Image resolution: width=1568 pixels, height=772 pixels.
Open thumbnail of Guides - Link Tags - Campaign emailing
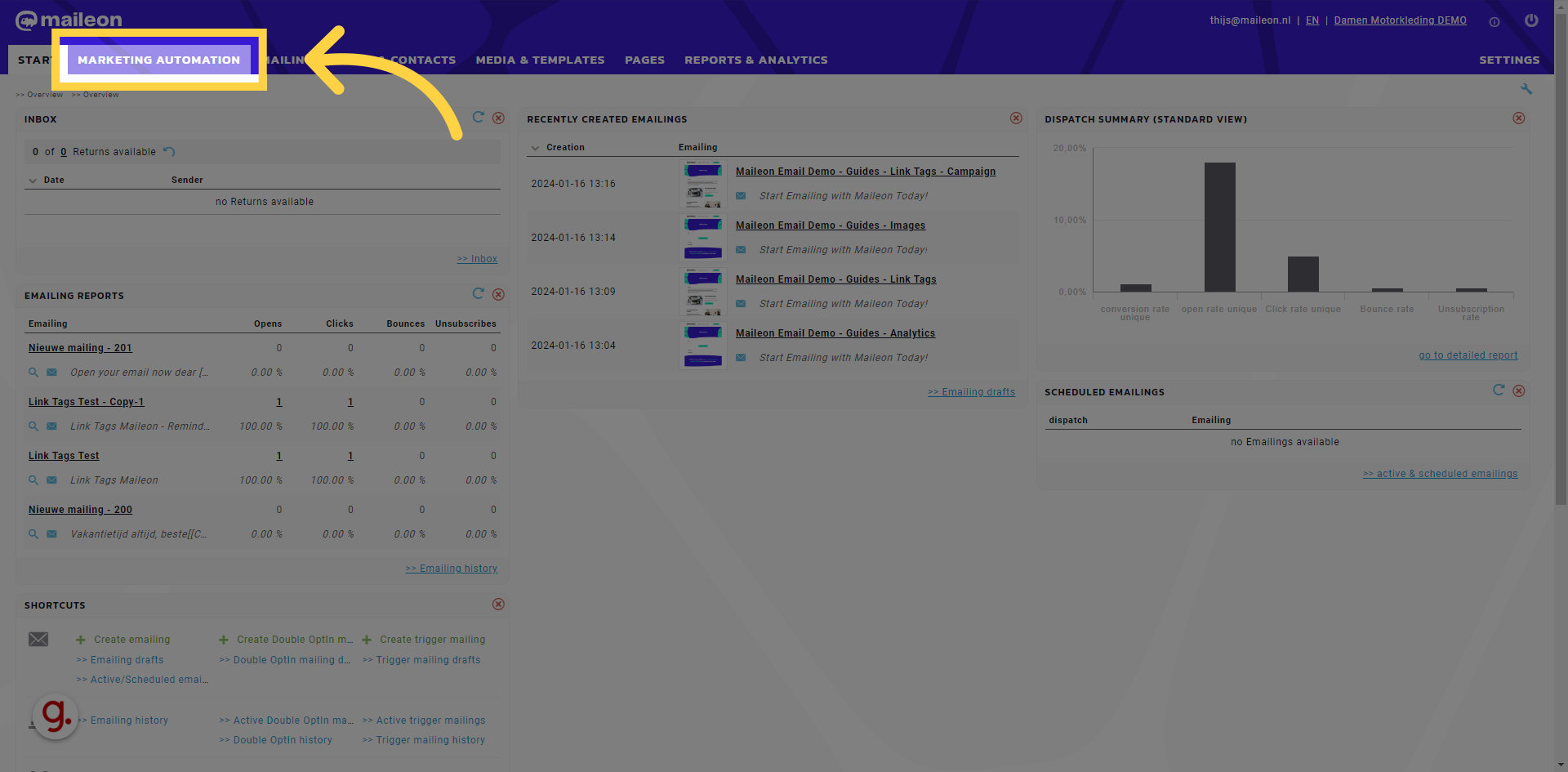tap(703, 184)
